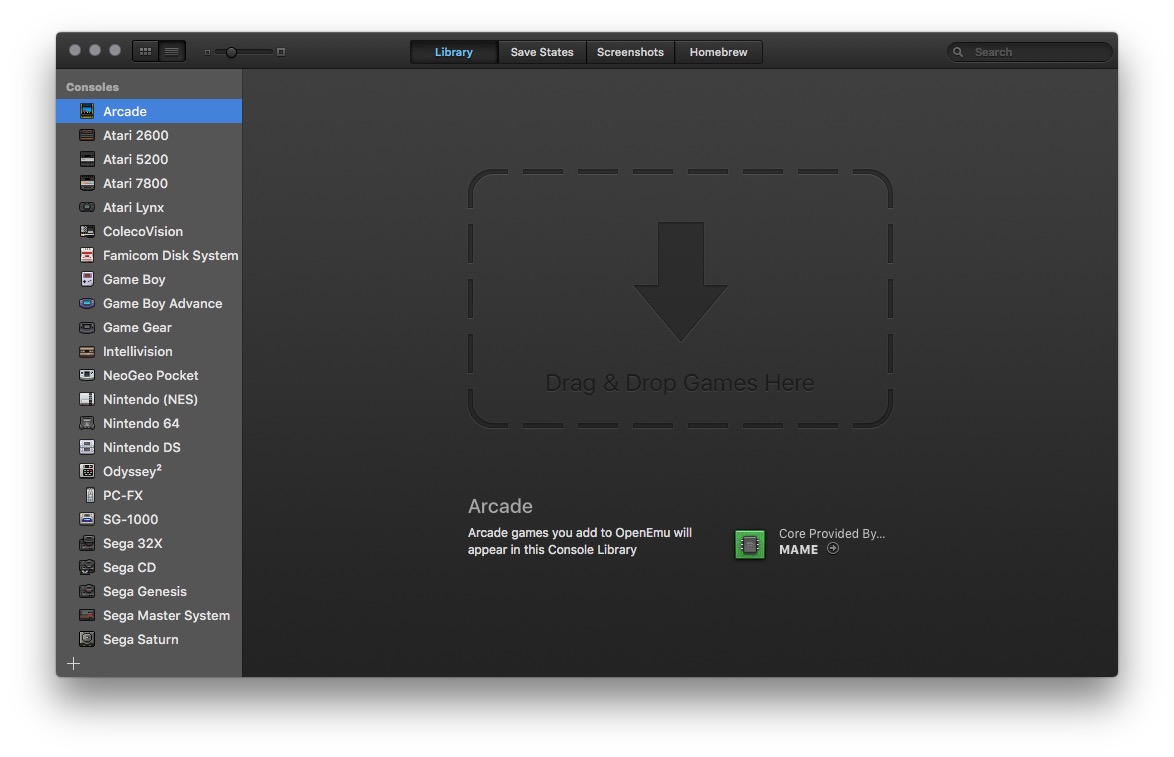The width and height of the screenshot is (1174, 757).
Task: Click the Game Boy Advance icon
Action: [87, 304]
